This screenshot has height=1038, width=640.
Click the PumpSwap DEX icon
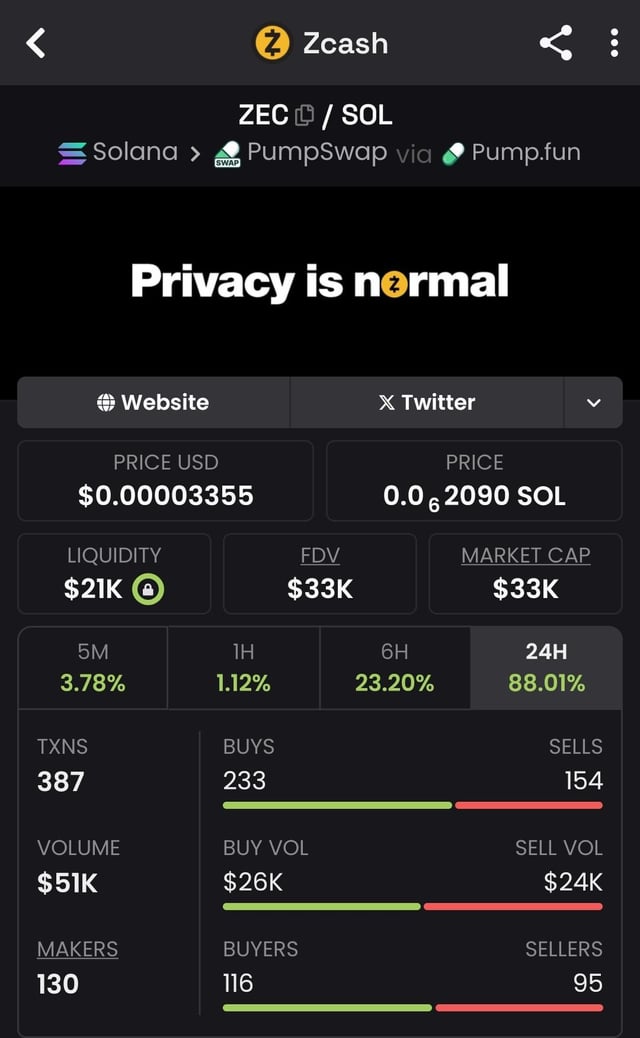click(x=227, y=154)
